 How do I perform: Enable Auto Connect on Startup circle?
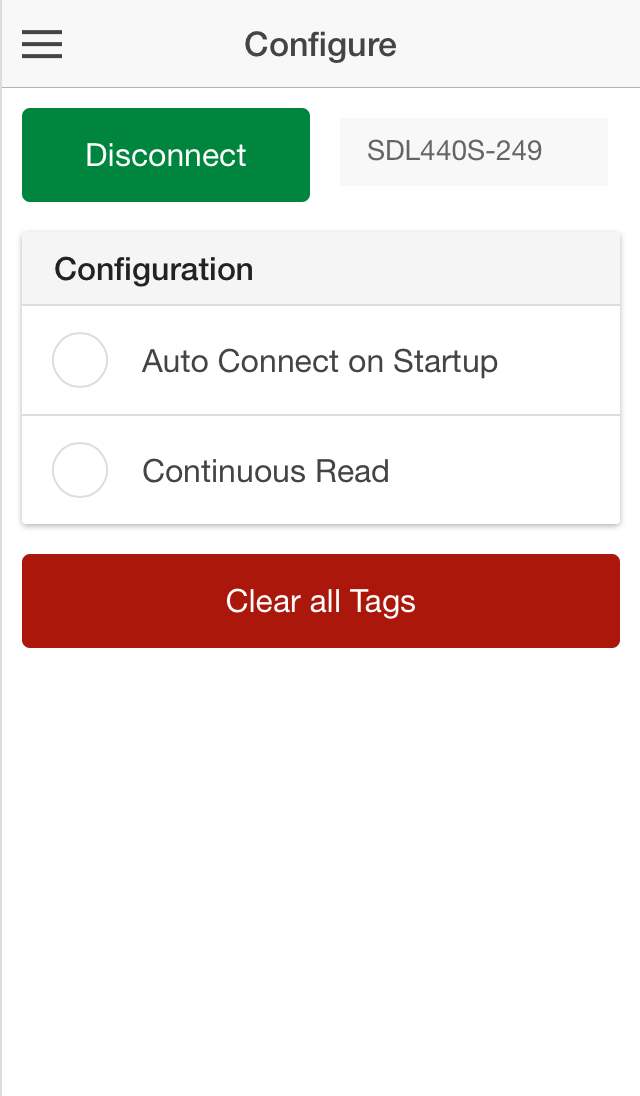coord(80,360)
